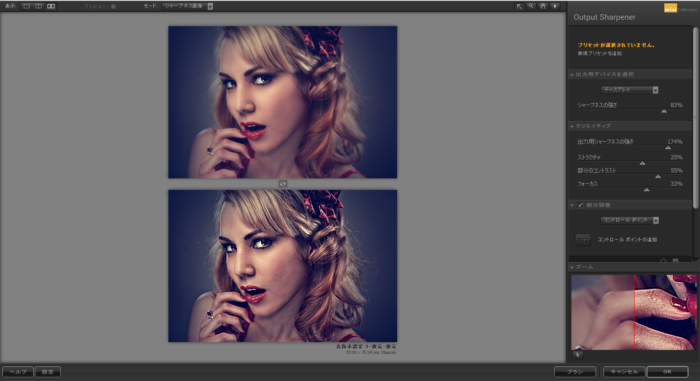
Task: Open the ディスプレイ output device dropdown
Action: point(629,90)
